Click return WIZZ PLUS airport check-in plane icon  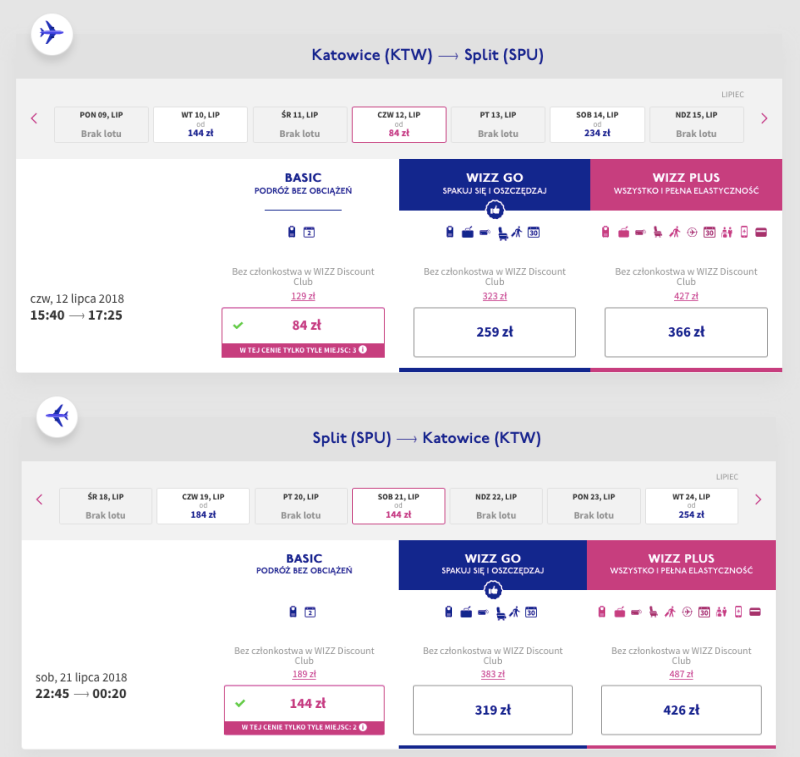[687, 612]
